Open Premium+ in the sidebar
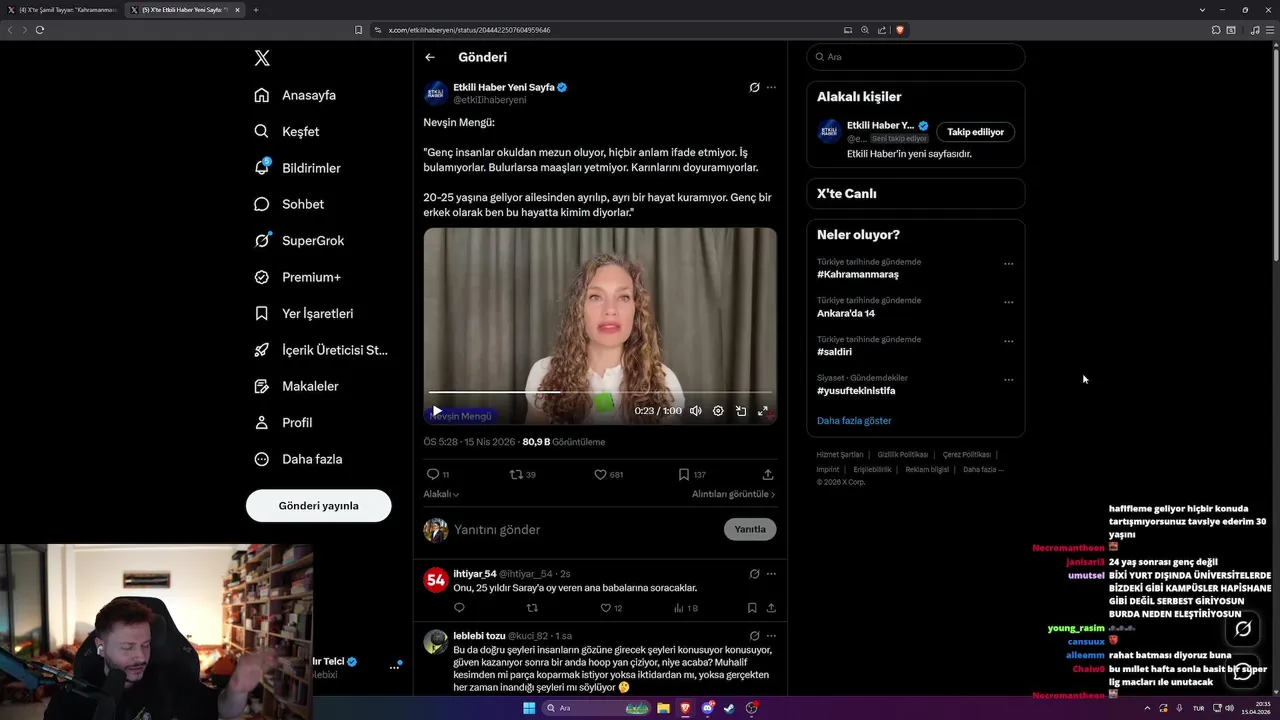 297,277
